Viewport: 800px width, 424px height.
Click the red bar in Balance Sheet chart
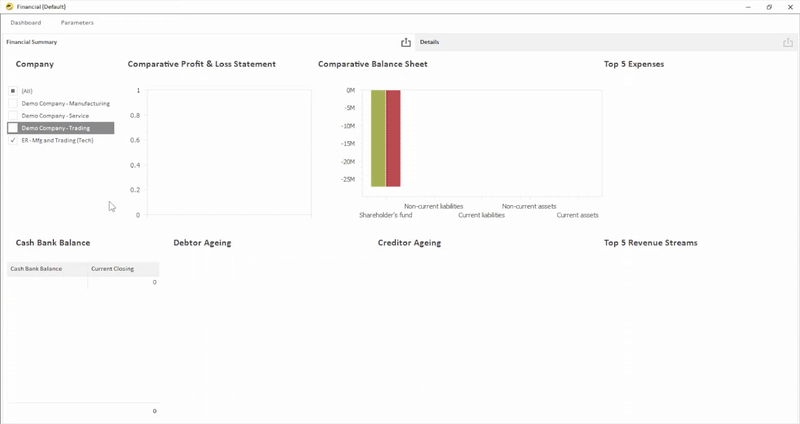coord(393,138)
